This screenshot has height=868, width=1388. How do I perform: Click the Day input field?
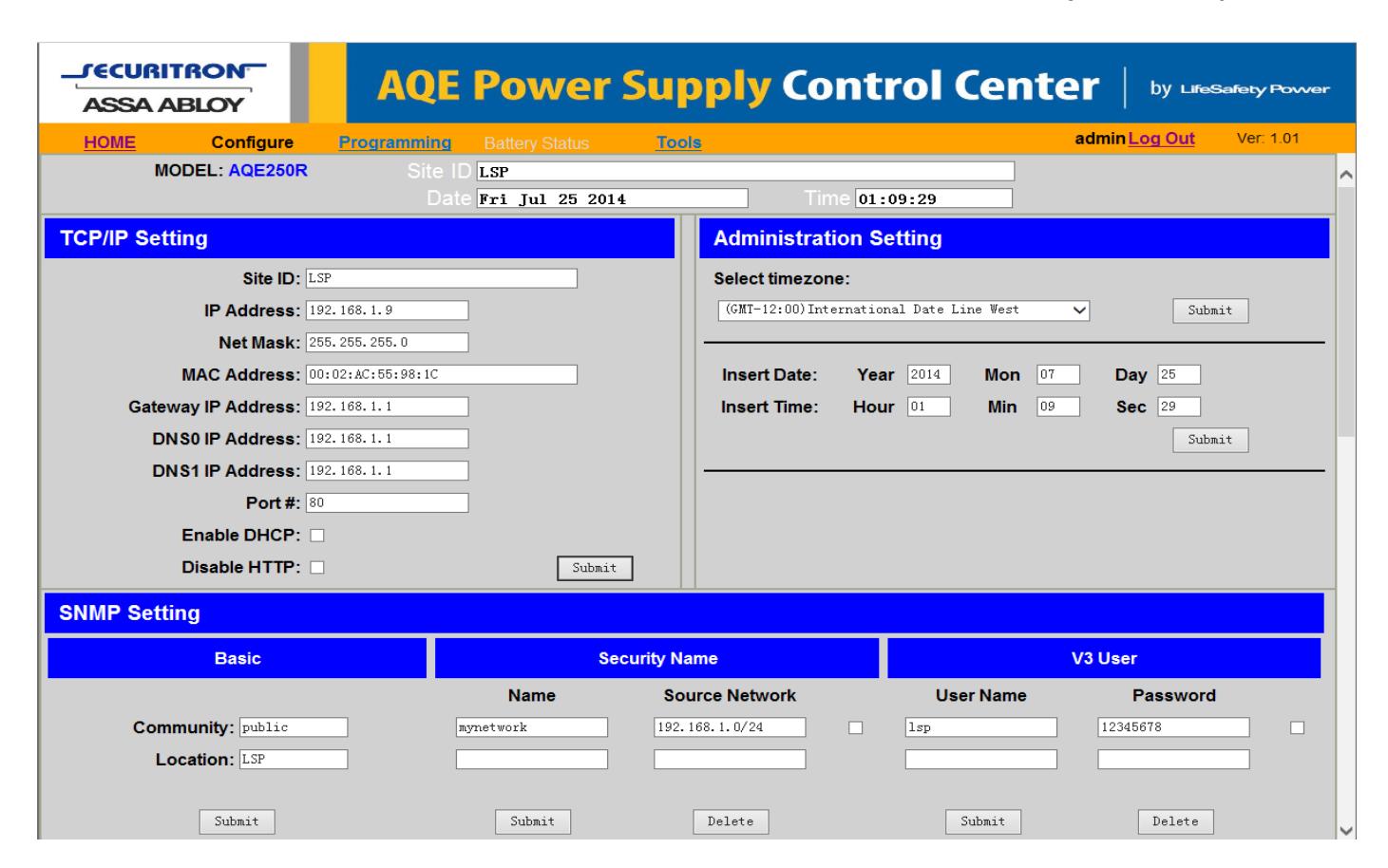(1179, 374)
